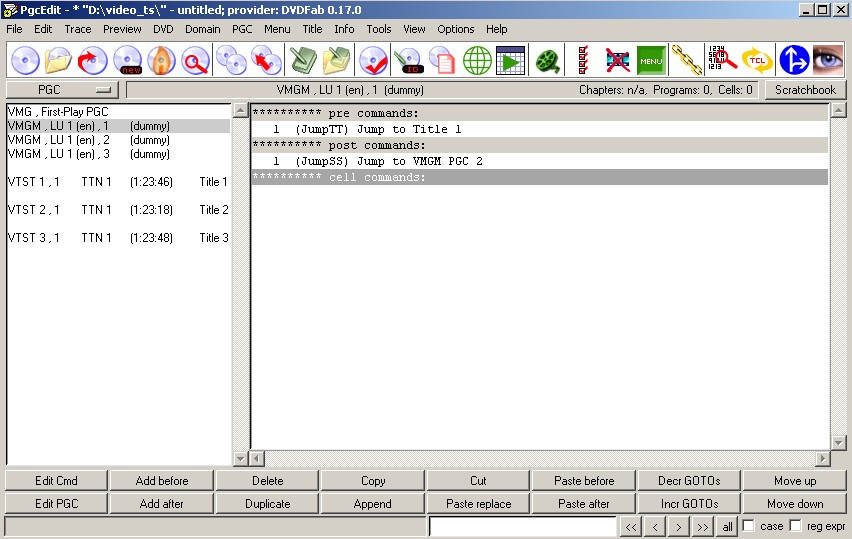Click the discs with red arrow icon

pos(266,60)
